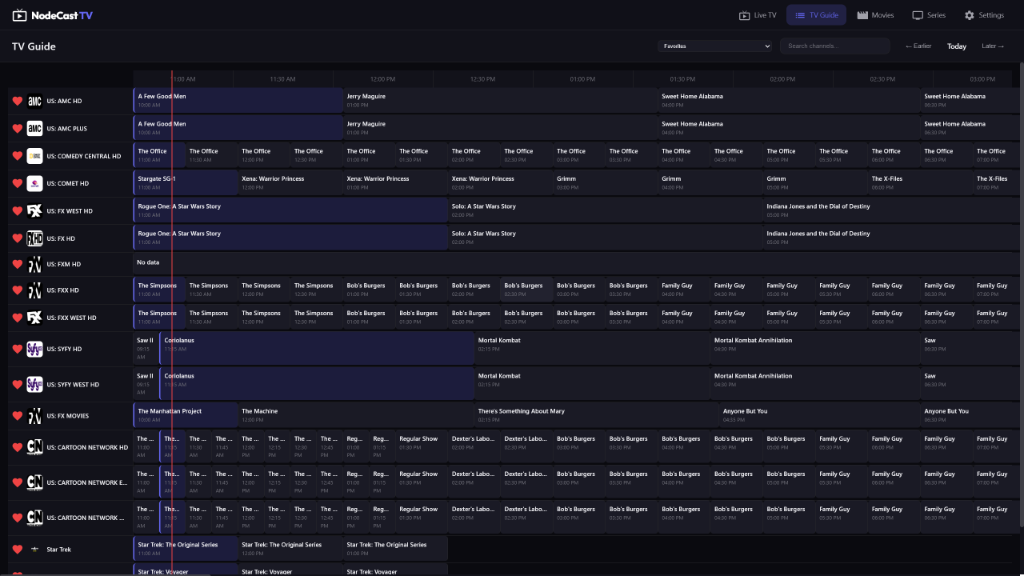Click the FX WEST HD channel logo
This screenshot has width=1024, height=576.
35,211
